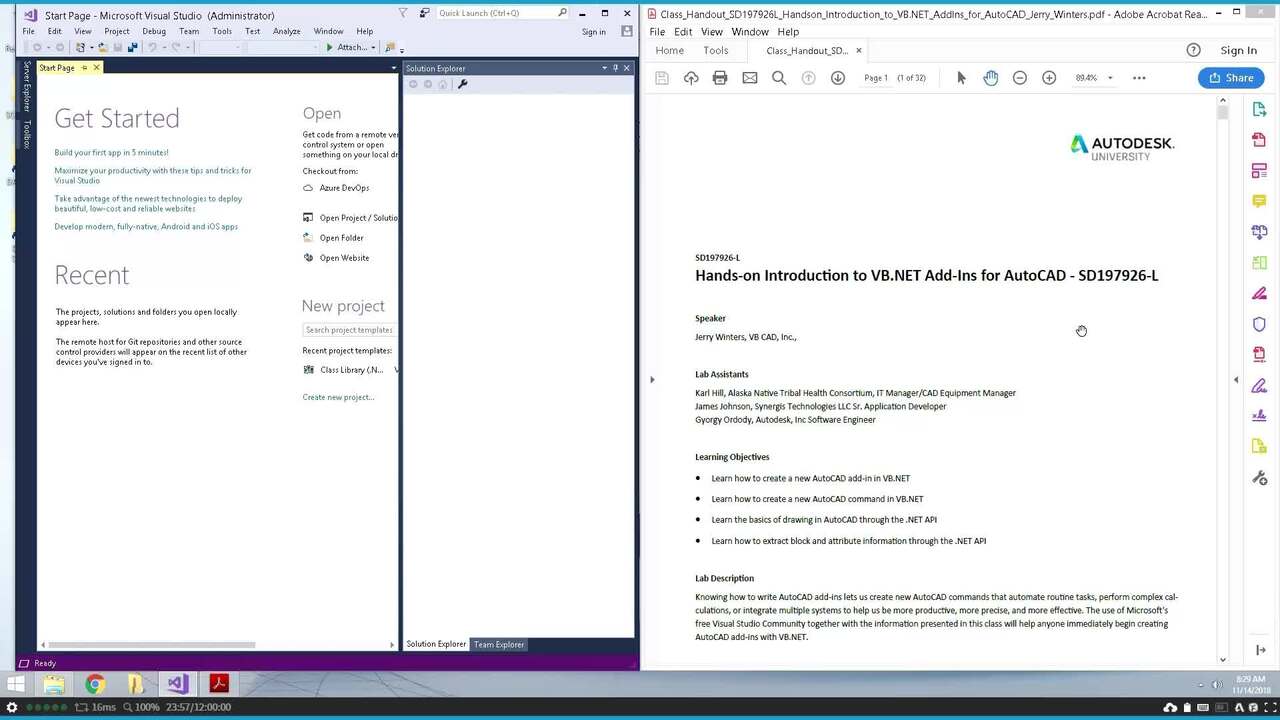The image size is (1280, 720).
Task: Open the Attach button dropdown arrow
Action: click(x=373, y=47)
